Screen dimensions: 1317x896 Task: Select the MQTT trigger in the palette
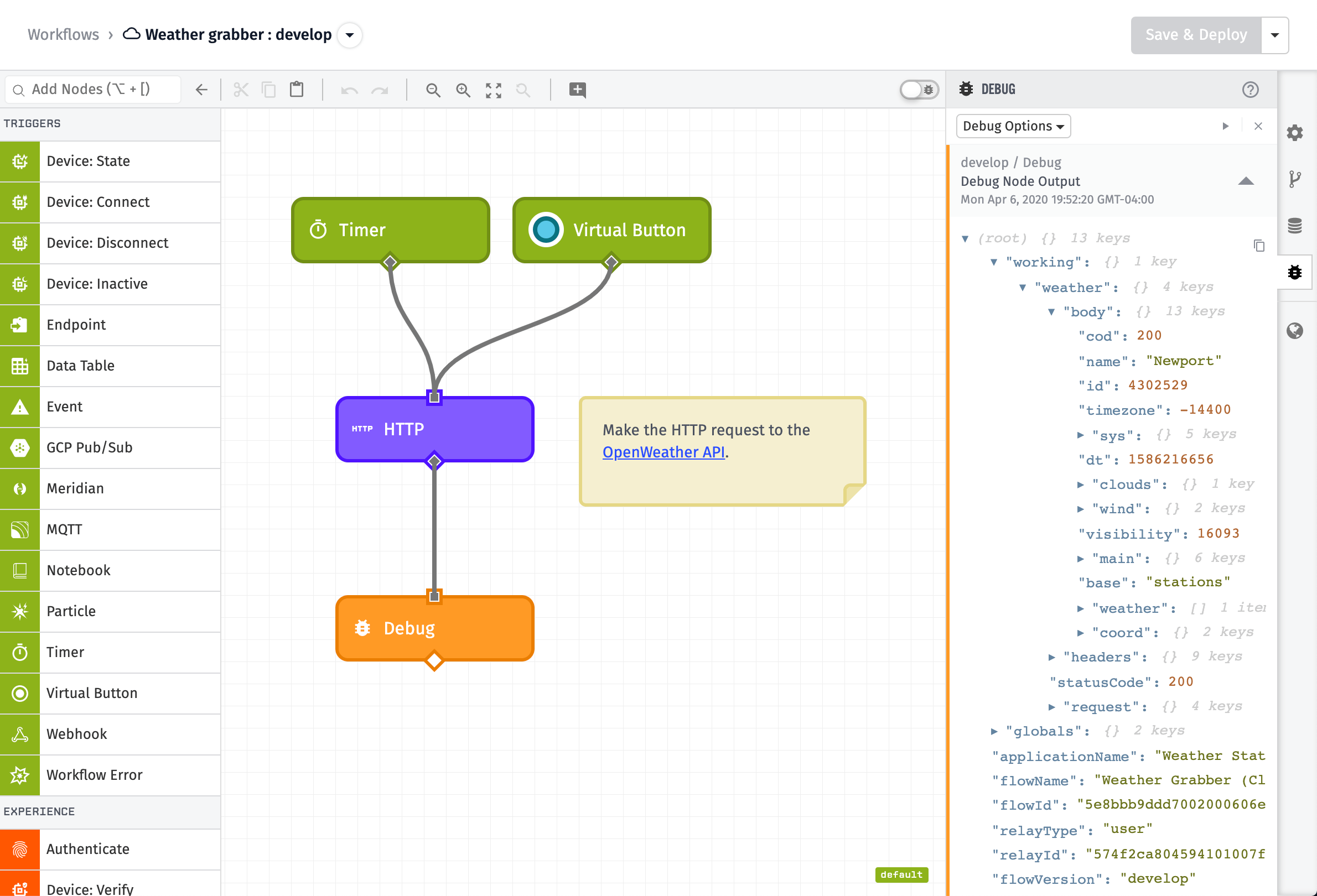[110, 529]
